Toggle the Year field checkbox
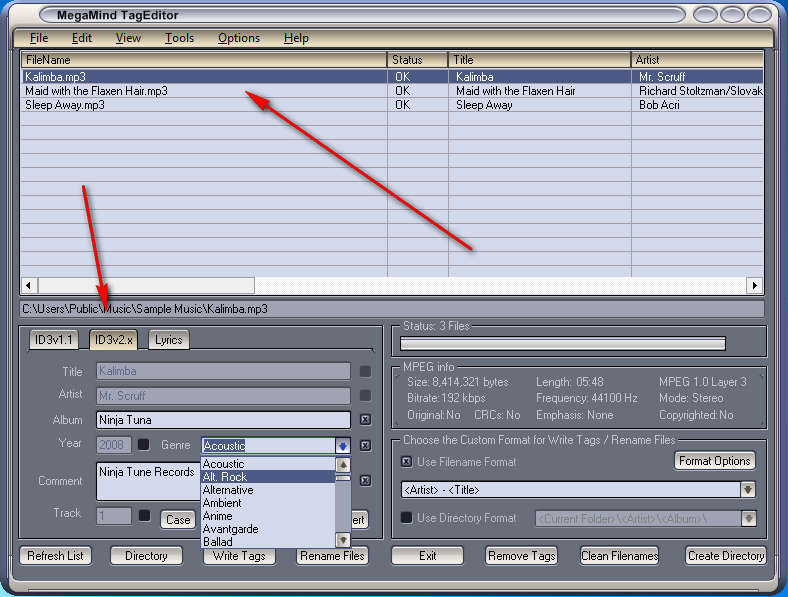Viewport: 788px width, 597px height. click(x=144, y=444)
